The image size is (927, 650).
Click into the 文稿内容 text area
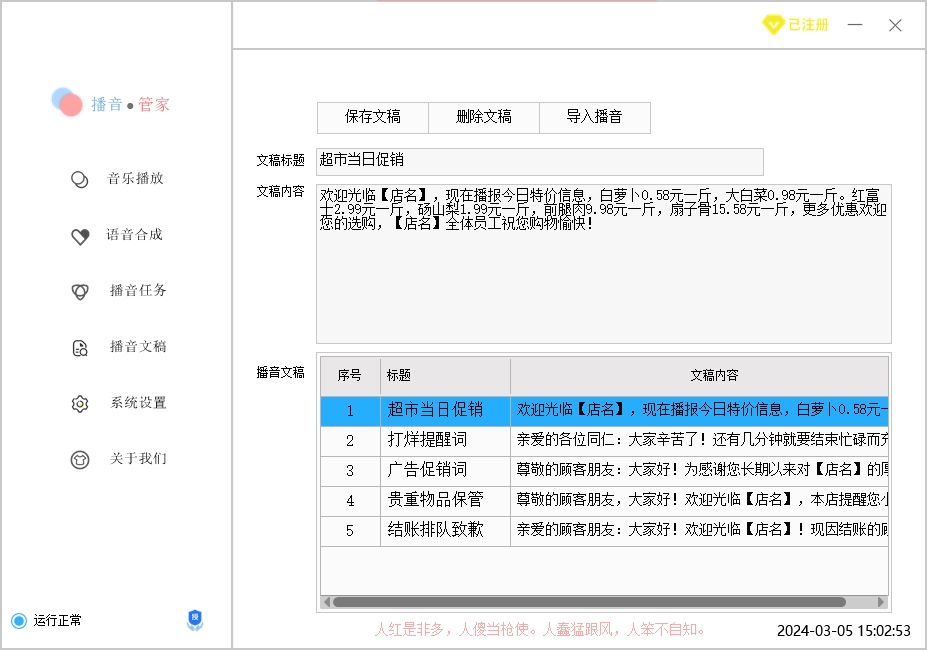(x=604, y=264)
